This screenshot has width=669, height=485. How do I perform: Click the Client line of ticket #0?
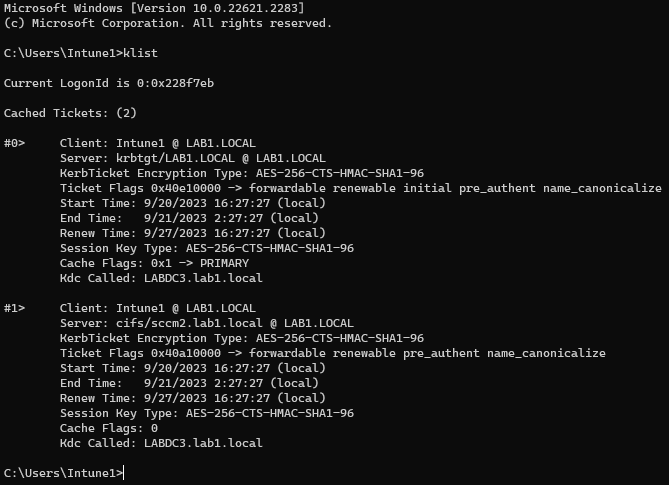point(157,143)
